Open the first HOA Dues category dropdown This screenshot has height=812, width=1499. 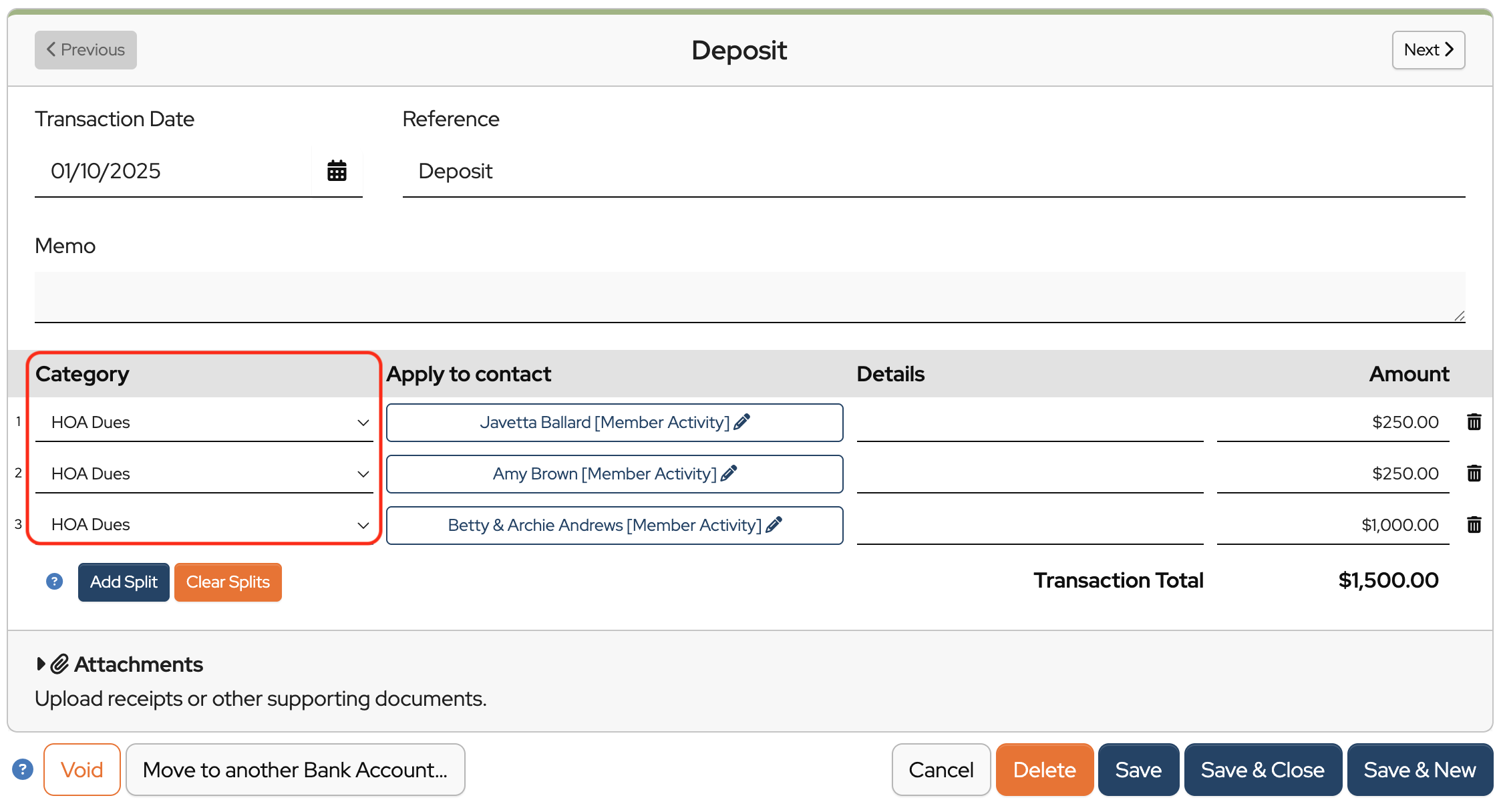pos(204,422)
